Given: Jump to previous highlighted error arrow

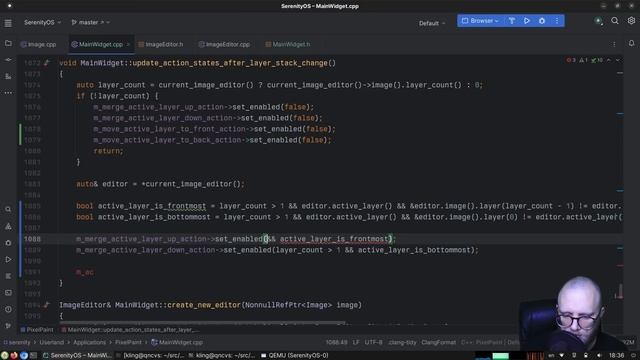Looking at the screenshot, I should click(x=609, y=60).
